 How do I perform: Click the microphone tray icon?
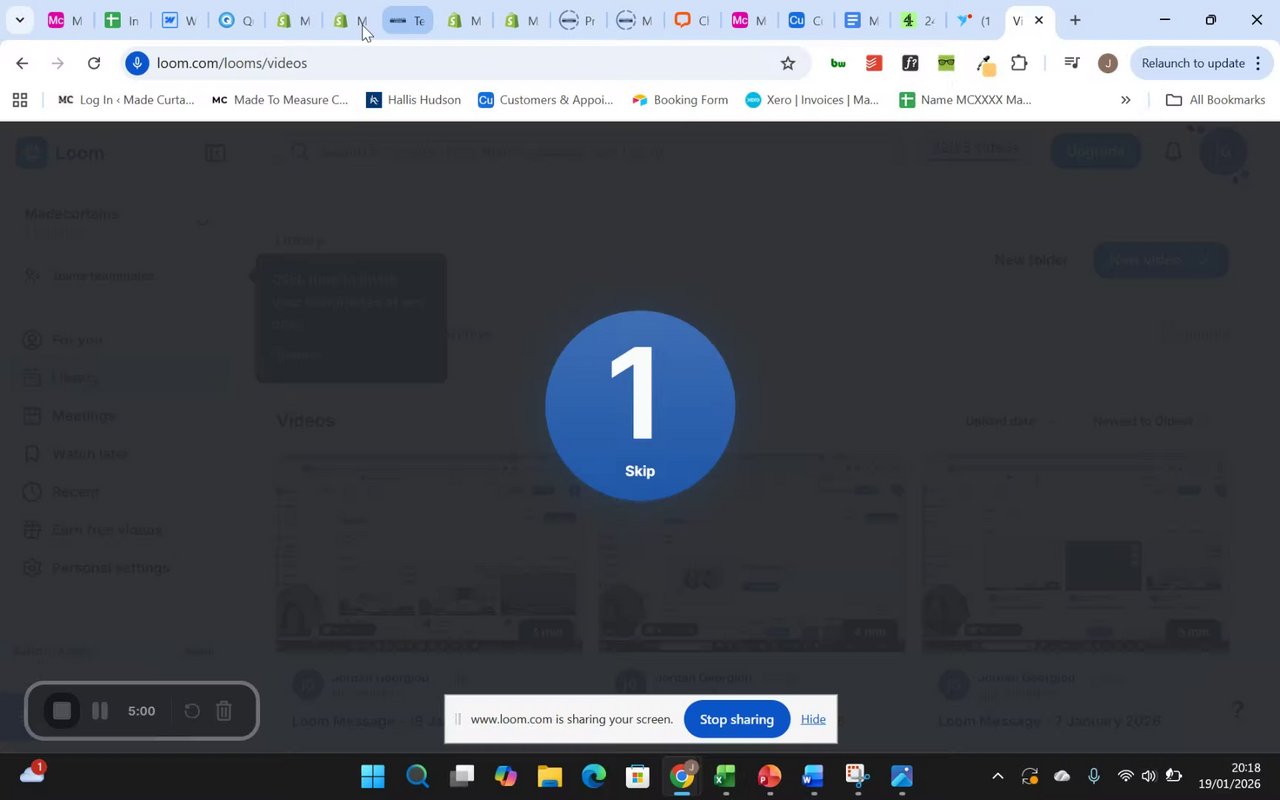(1093, 776)
